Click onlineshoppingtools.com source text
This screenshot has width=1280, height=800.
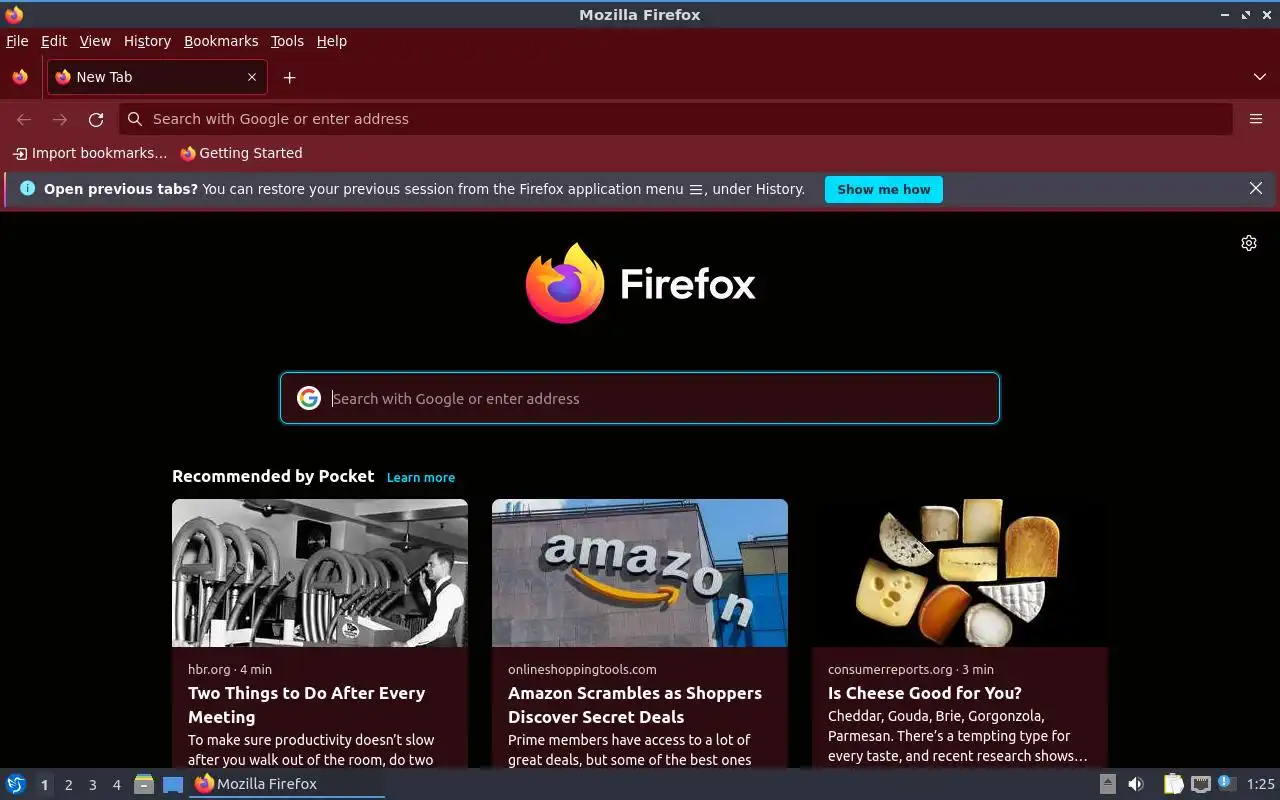click(582, 669)
